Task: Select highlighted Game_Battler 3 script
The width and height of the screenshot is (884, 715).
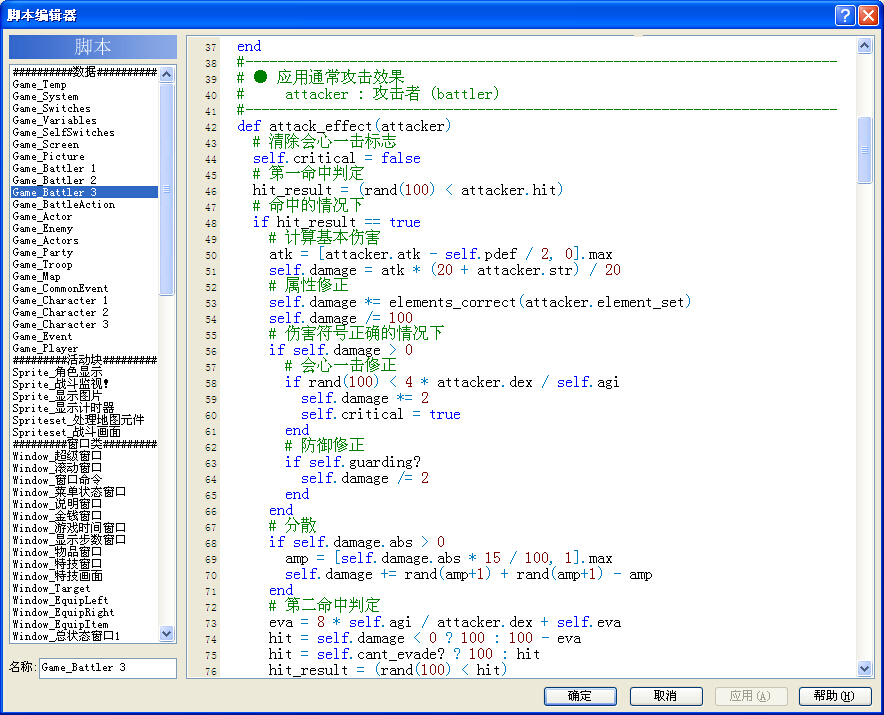Action: [x=85, y=192]
